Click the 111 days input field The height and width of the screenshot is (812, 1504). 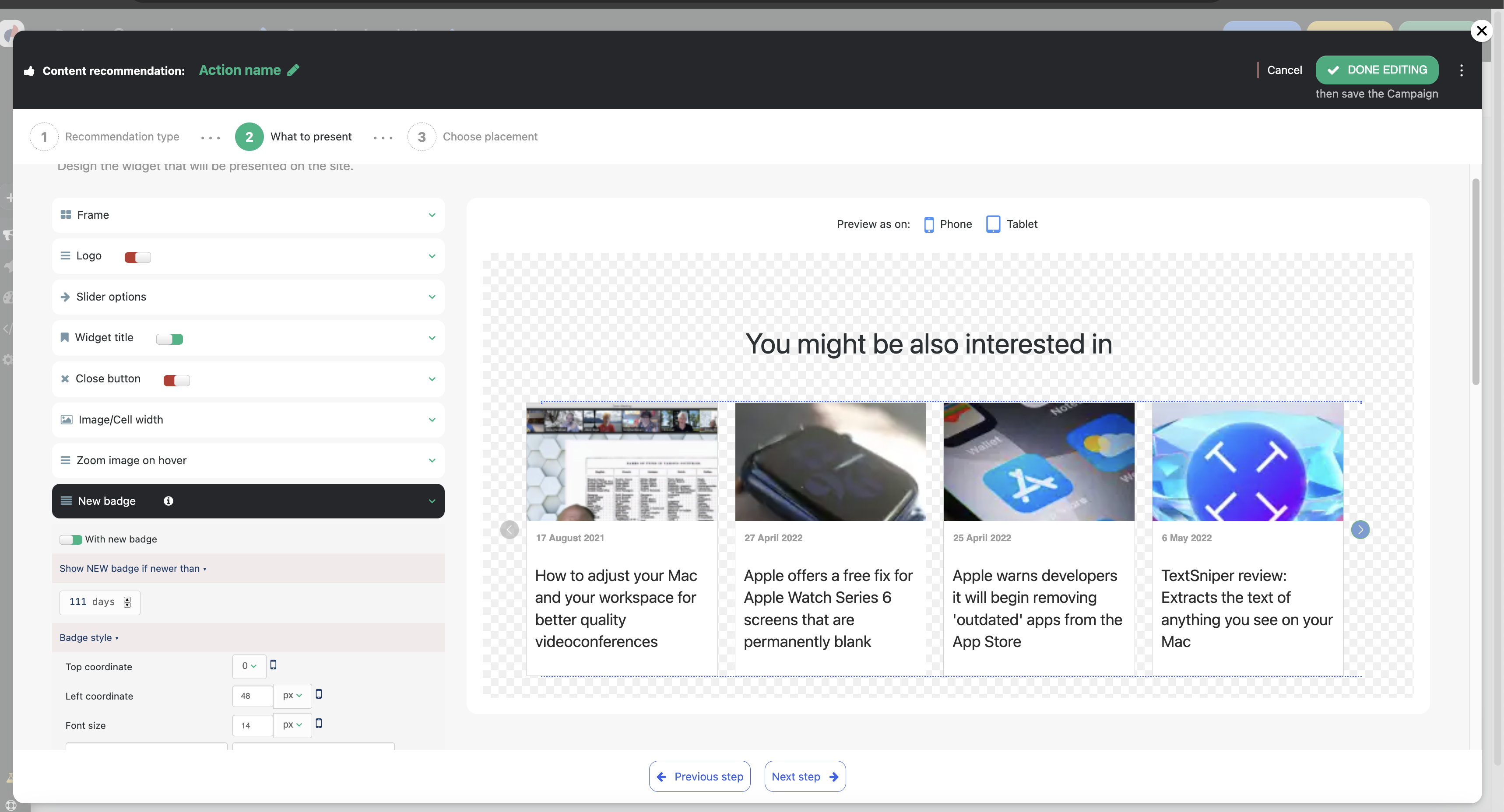(100, 602)
